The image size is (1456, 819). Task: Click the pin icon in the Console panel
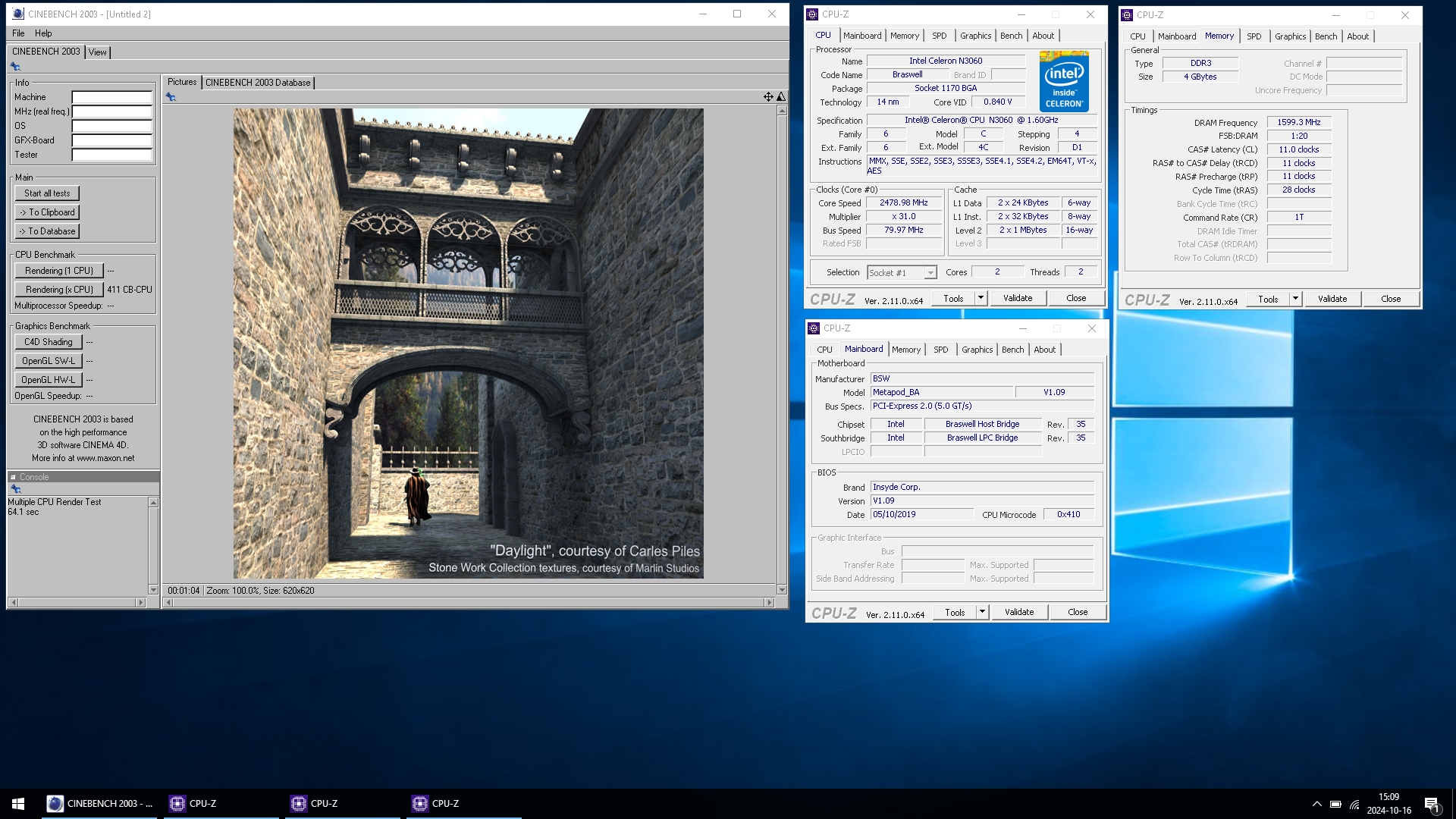15,489
